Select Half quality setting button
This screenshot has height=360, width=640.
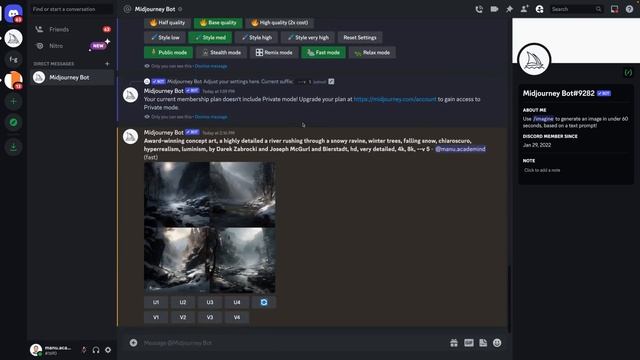click(x=167, y=22)
